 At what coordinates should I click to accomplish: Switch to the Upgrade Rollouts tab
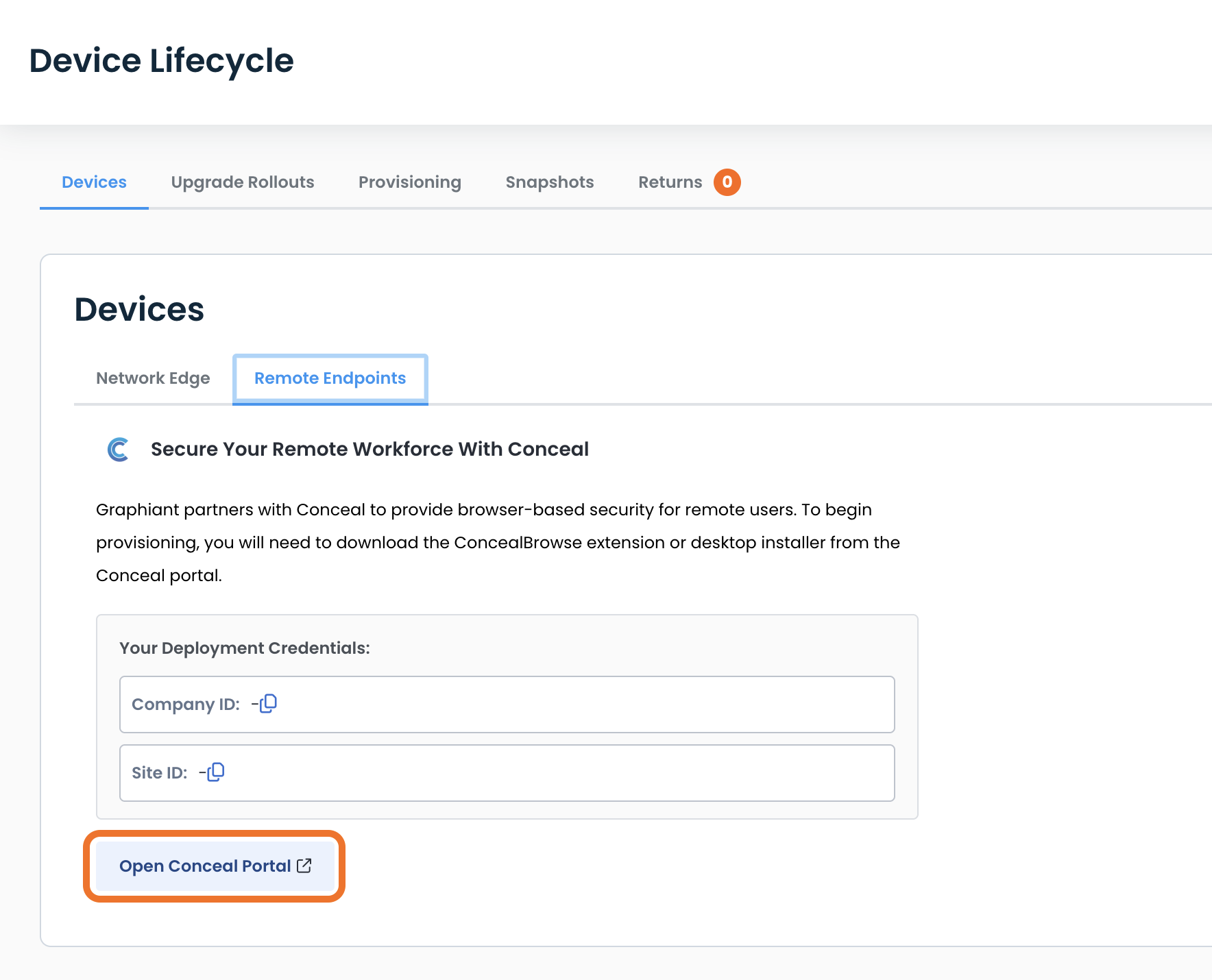243,182
